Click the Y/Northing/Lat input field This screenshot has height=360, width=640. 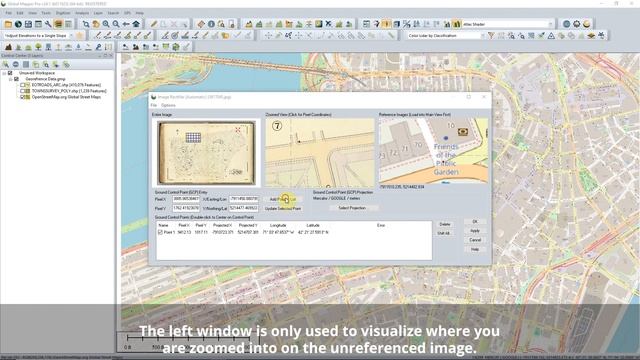[x=244, y=208]
